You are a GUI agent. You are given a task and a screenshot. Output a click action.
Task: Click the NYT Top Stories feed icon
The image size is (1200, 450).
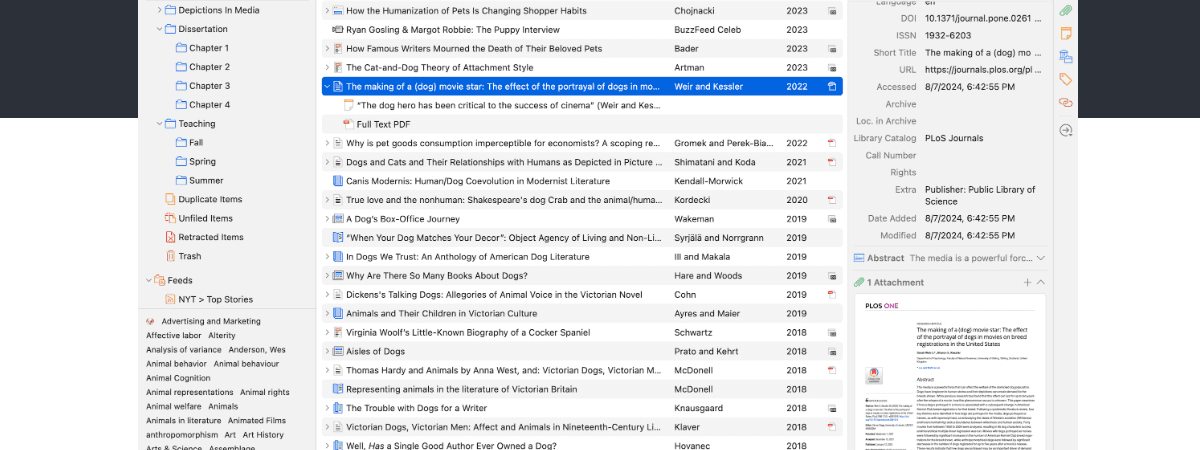[x=169, y=299]
